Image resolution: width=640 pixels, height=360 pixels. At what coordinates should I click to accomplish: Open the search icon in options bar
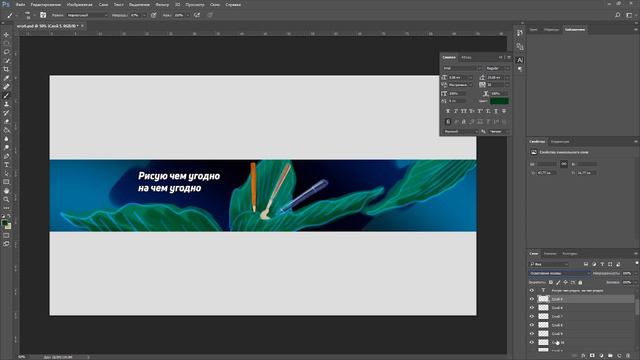(x=618, y=15)
